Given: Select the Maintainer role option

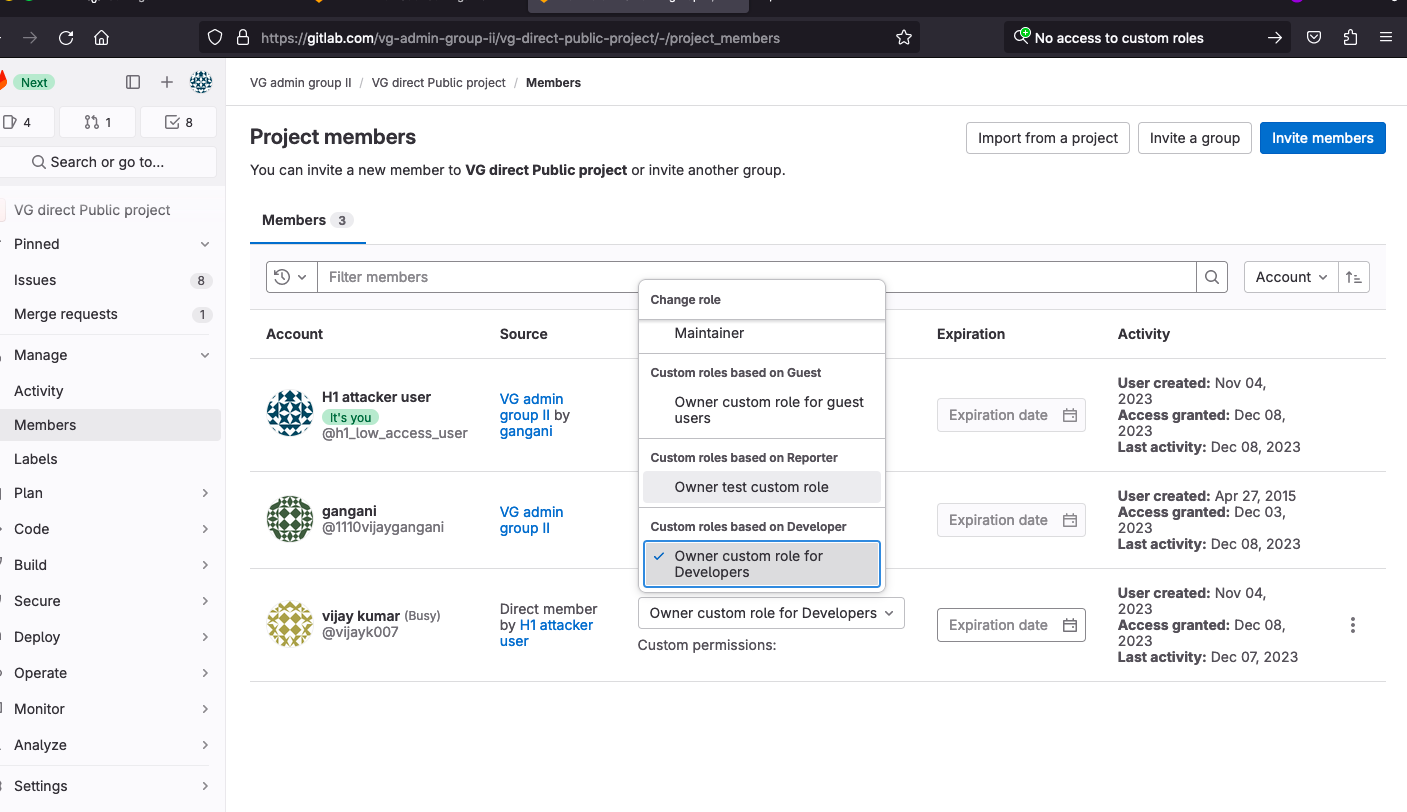Looking at the screenshot, I should click(x=709, y=333).
